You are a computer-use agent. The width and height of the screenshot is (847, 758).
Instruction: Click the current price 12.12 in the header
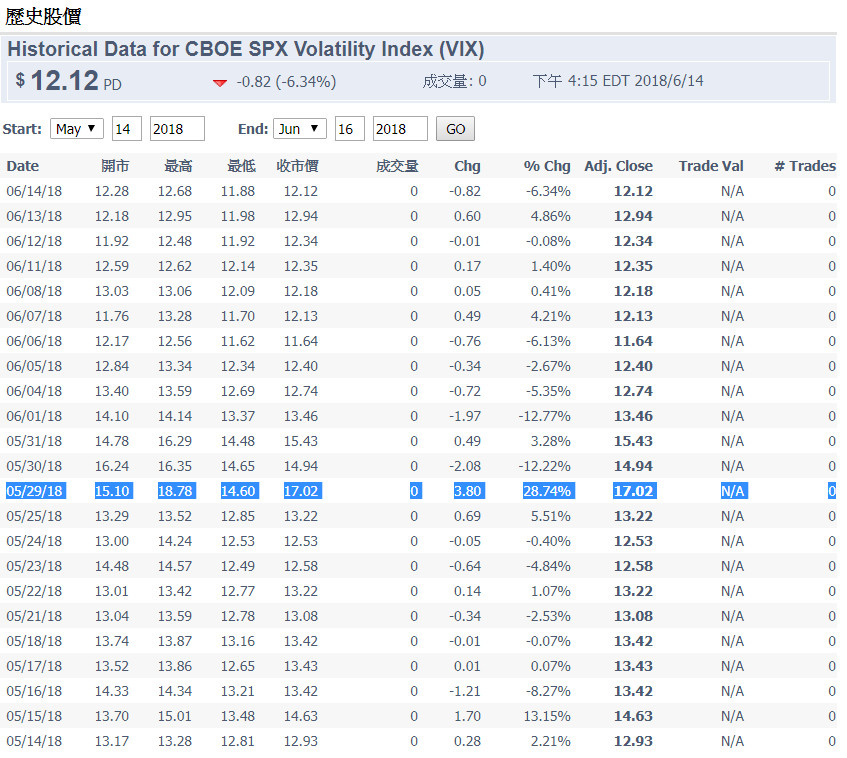click(64, 81)
